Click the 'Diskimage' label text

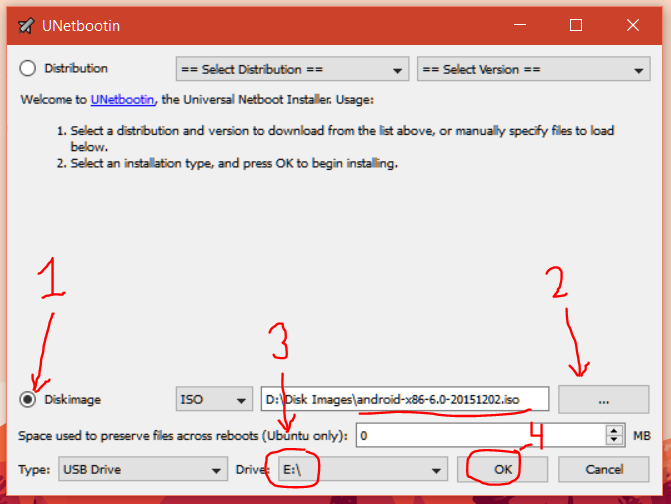(73, 400)
